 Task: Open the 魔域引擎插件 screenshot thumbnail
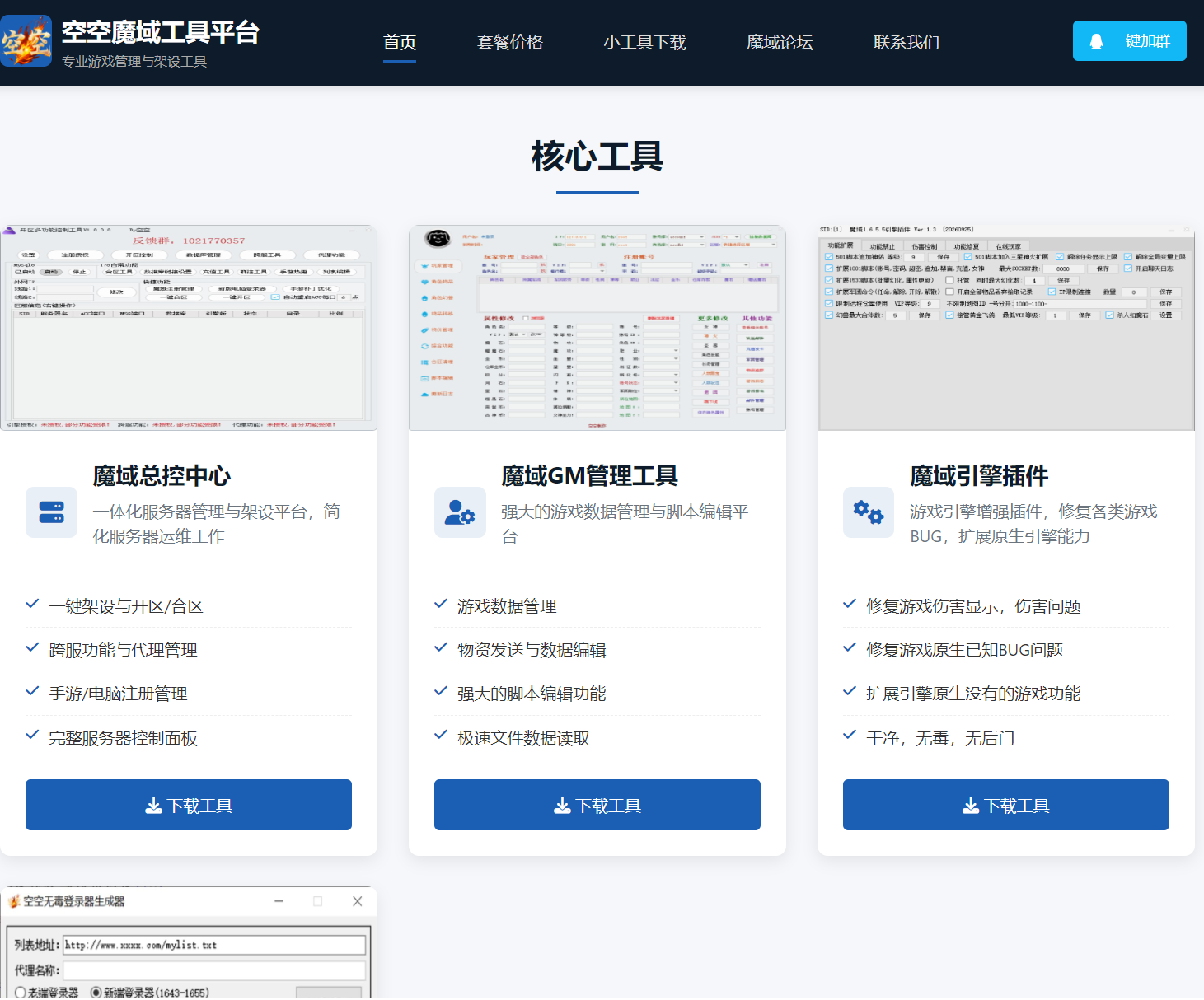1006,328
